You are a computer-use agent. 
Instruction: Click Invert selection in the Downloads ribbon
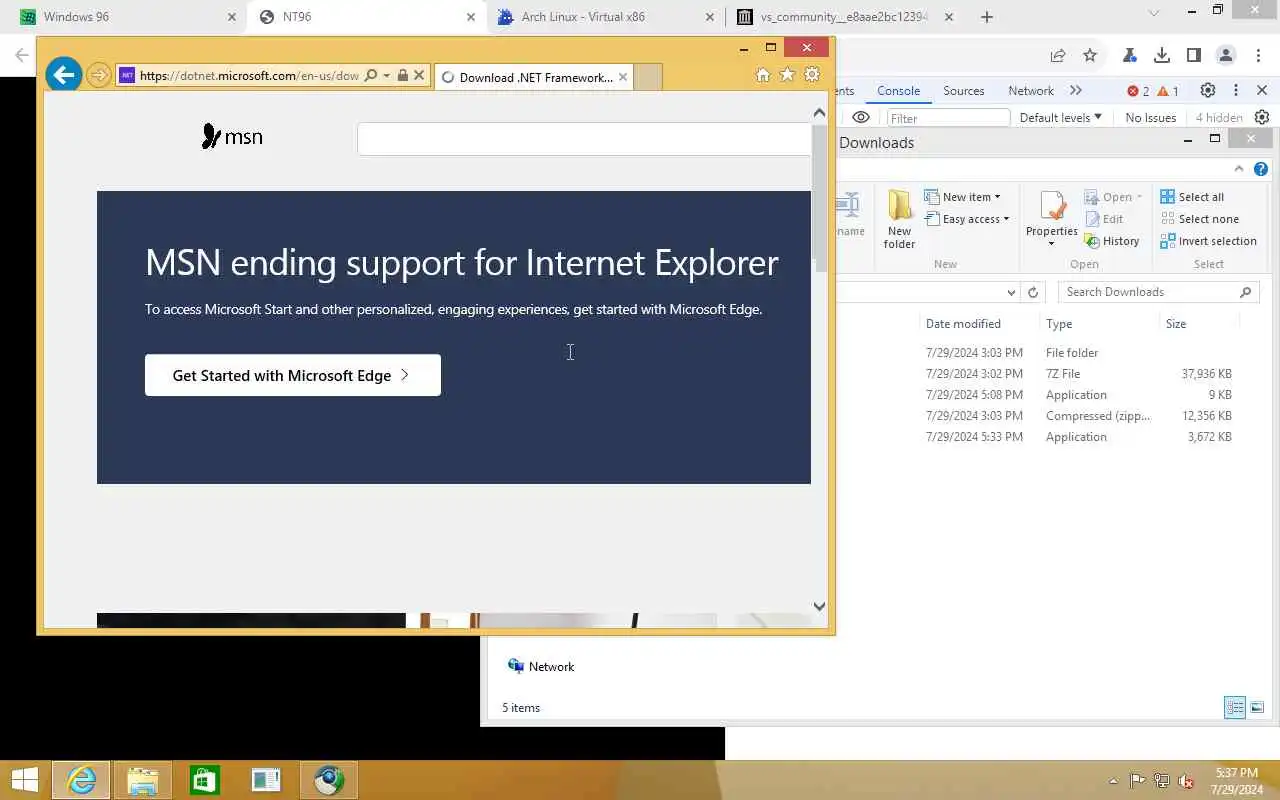coord(1208,241)
